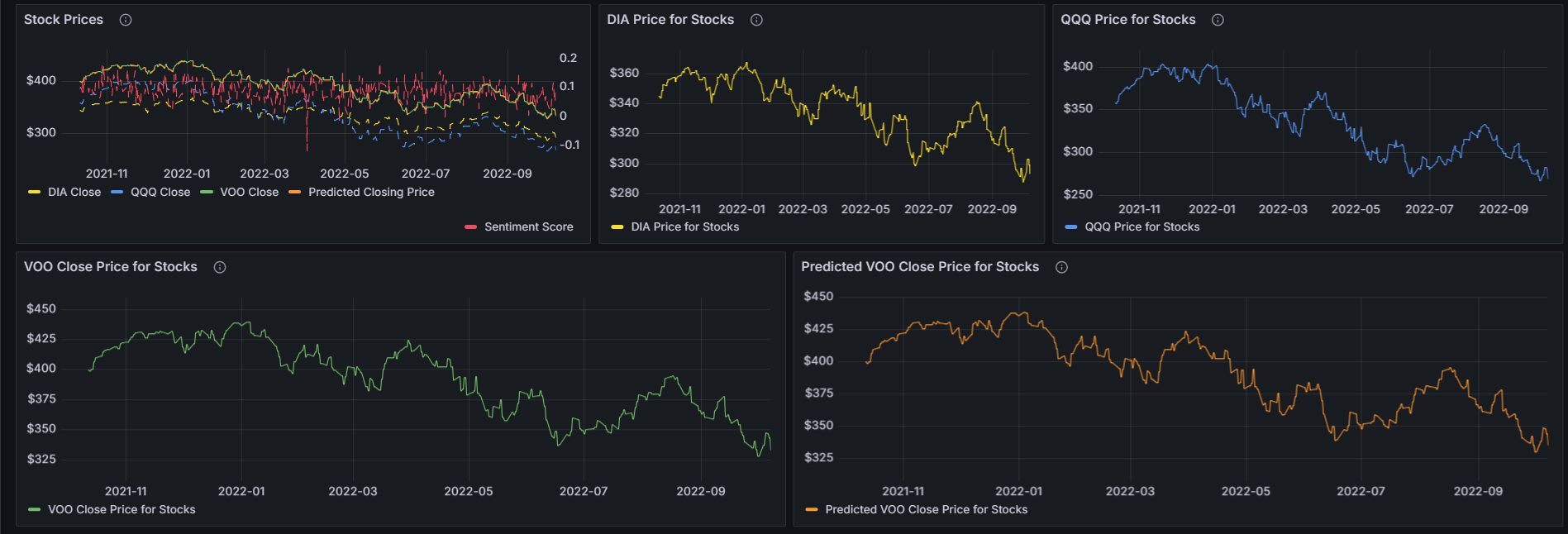The width and height of the screenshot is (1568, 534).
Task: Toggle the DIA Close series in legend
Action: point(74,192)
